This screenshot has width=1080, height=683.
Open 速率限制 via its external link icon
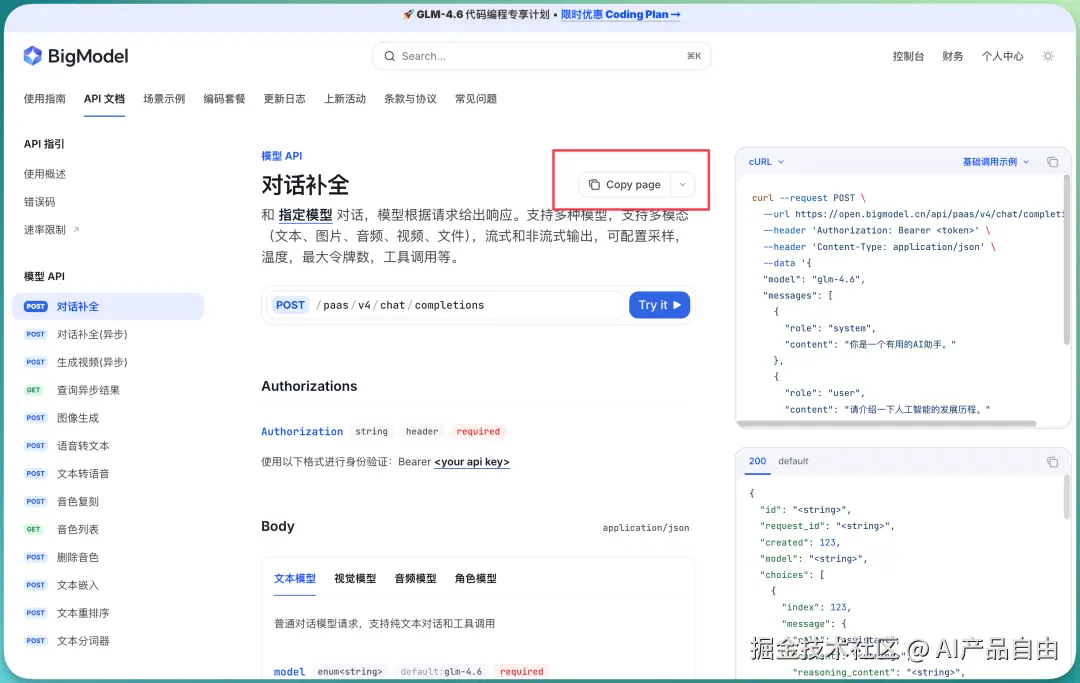click(x=75, y=228)
